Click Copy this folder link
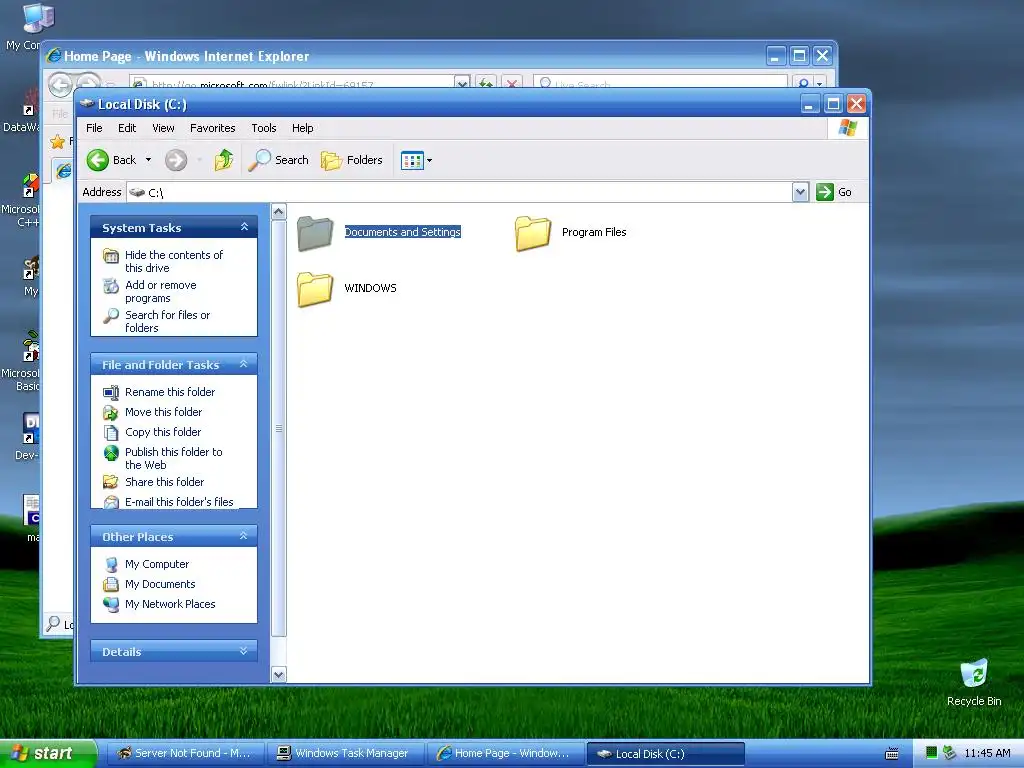 point(163,432)
